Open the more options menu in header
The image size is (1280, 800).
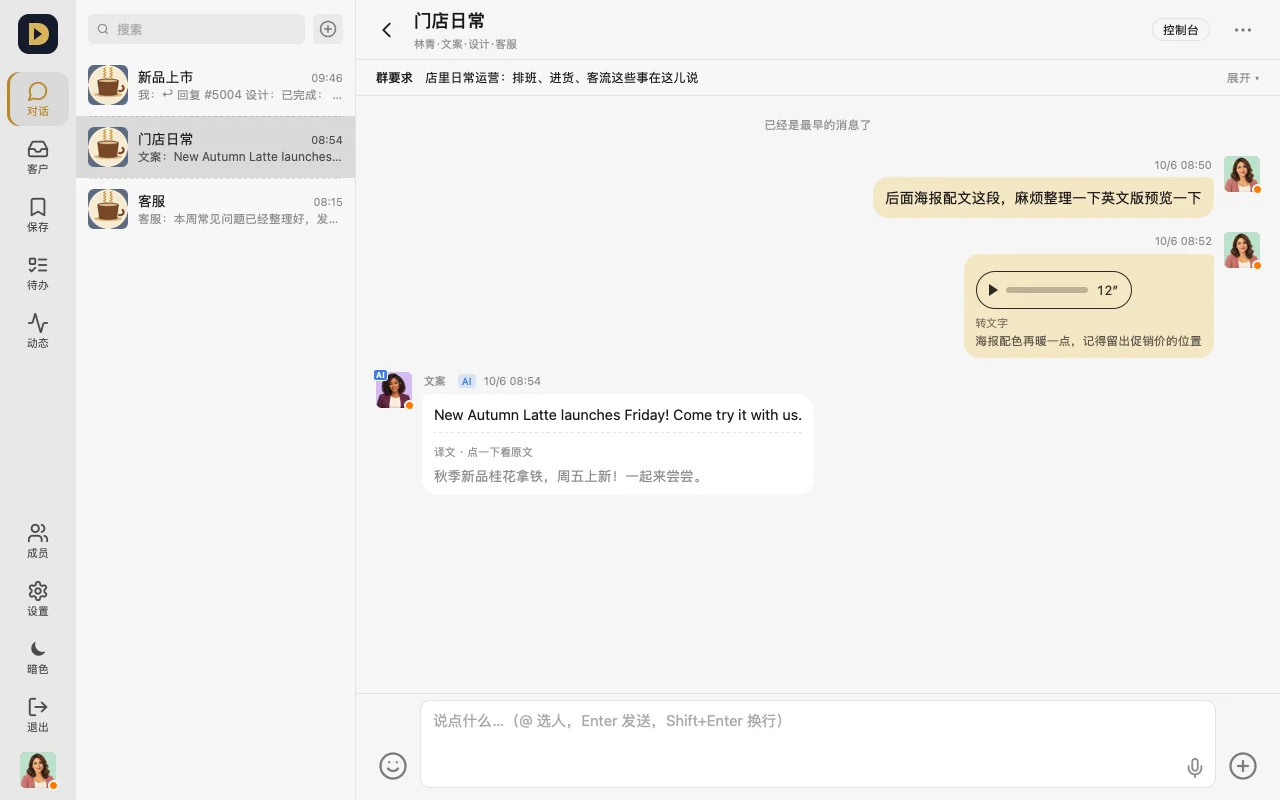click(x=1243, y=30)
